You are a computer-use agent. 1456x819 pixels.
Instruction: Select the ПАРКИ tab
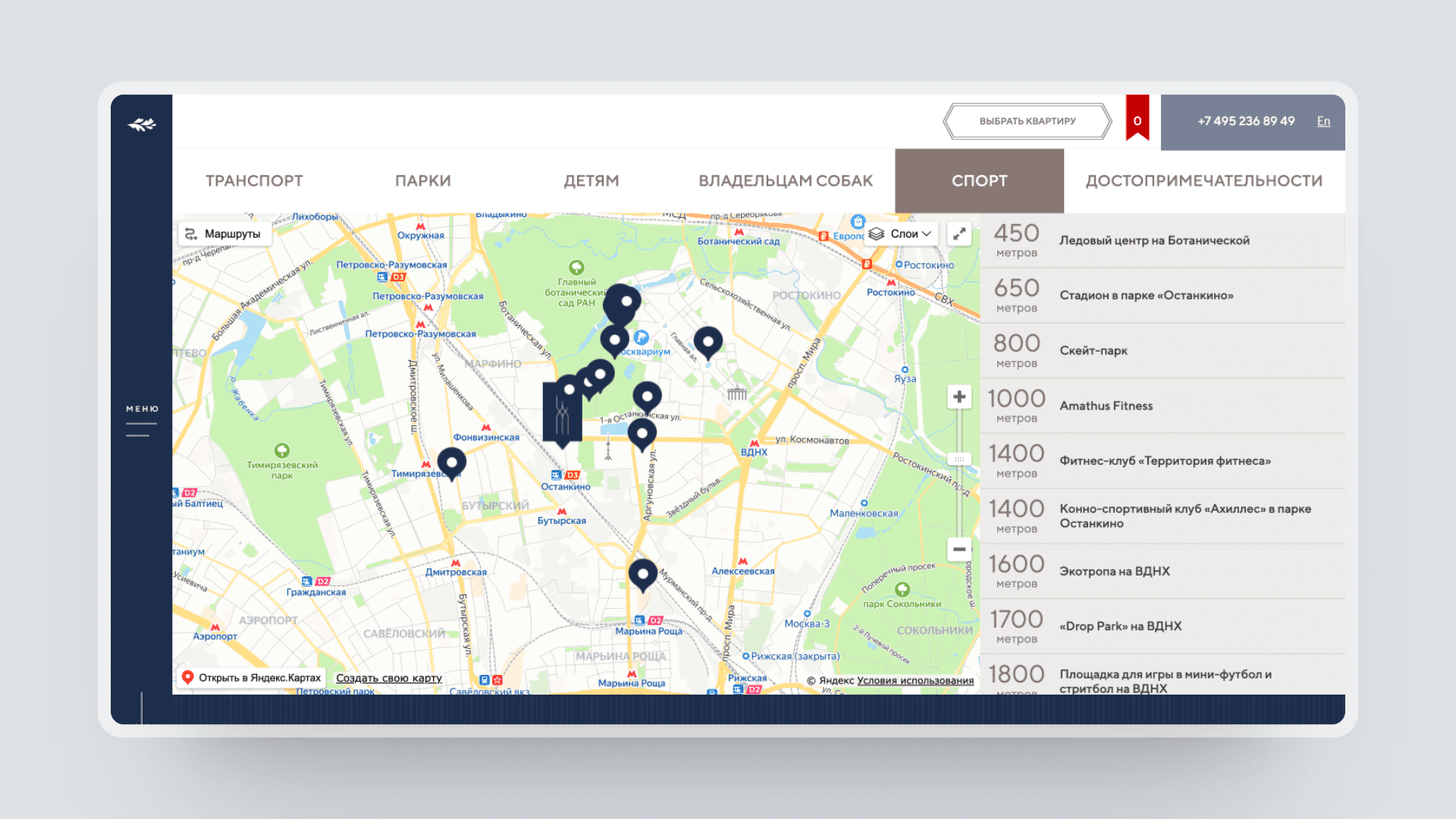422,181
